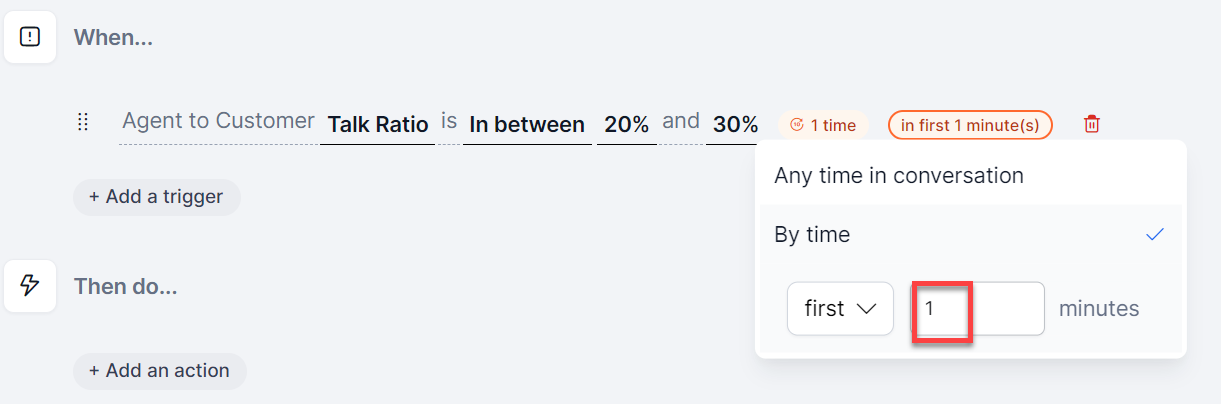Open the Talk Ratio metric selector
The image size is (1221, 404).
point(377,125)
